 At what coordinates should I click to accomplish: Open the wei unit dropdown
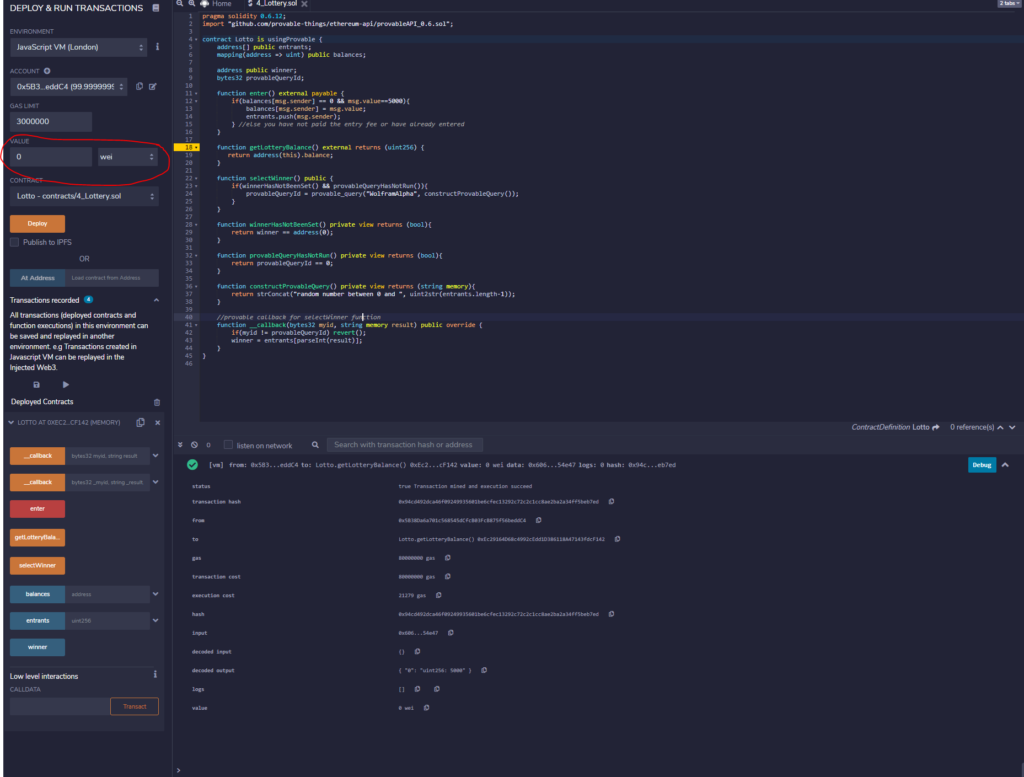pos(127,157)
